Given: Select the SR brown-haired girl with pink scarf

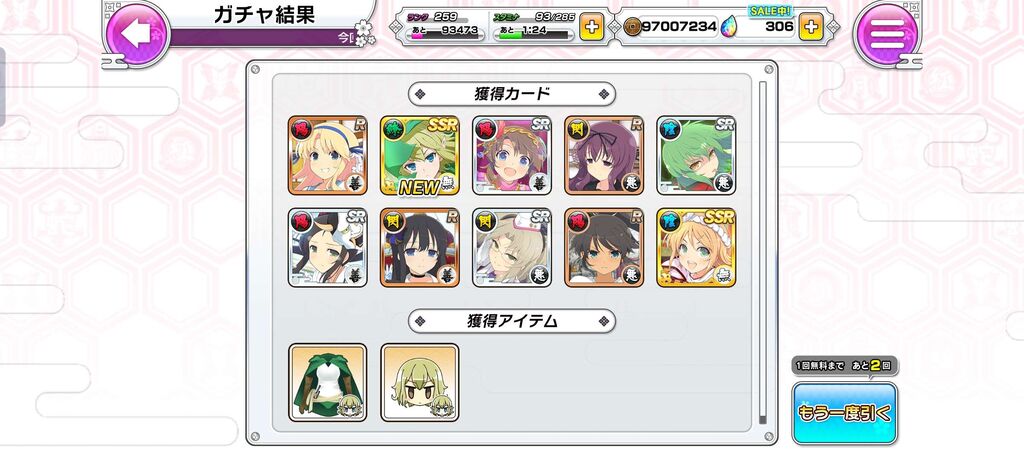Looking at the screenshot, I should 512,156.
